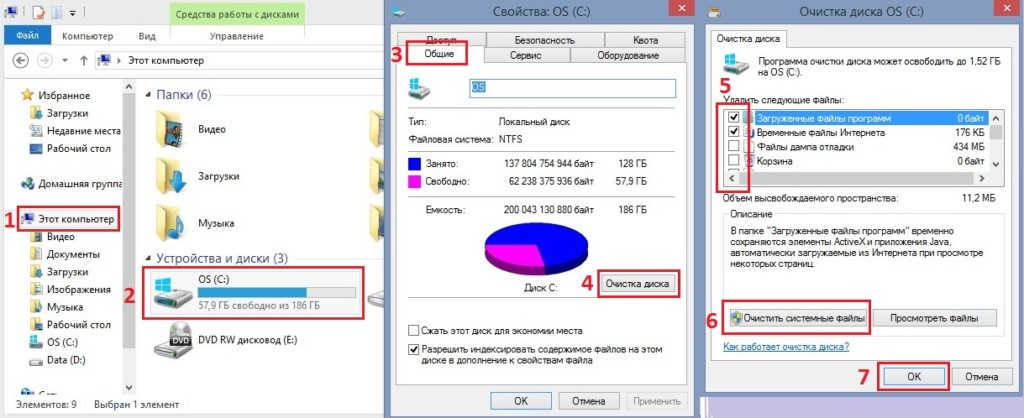Click the back navigation arrow in Explorer
The width and height of the screenshot is (1024, 418).
[x=21, y=61]
